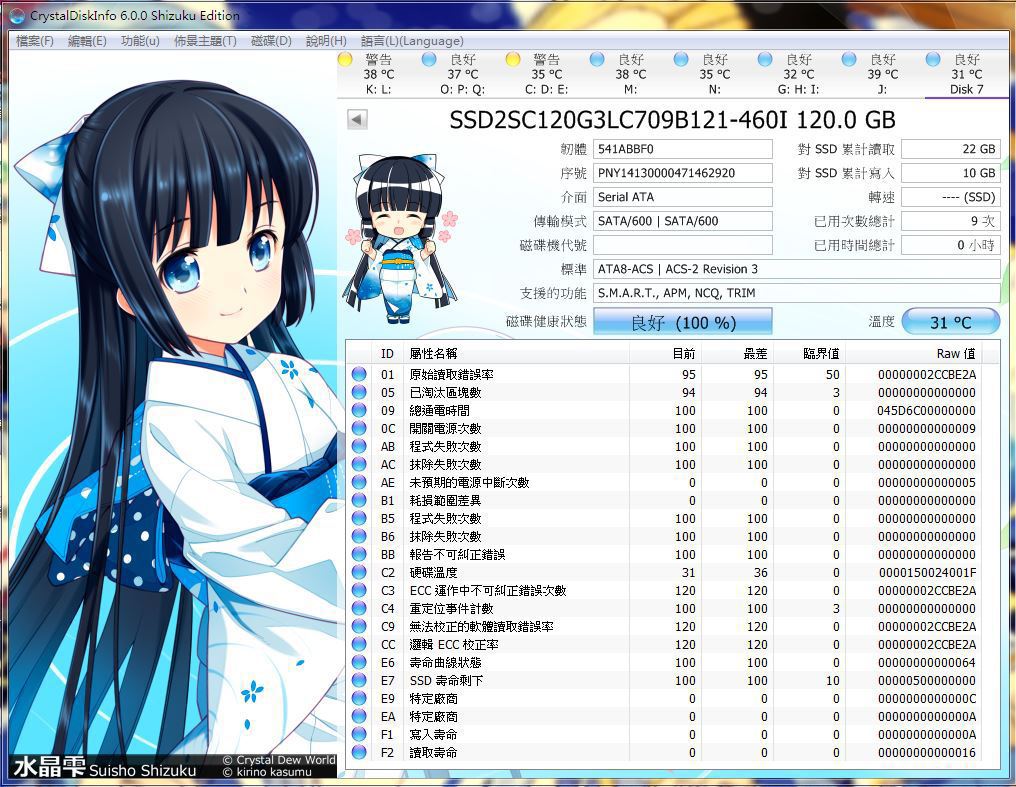Open the 說明(H) menu
Screen dimensions: 1016x787
tap(326, 41)
